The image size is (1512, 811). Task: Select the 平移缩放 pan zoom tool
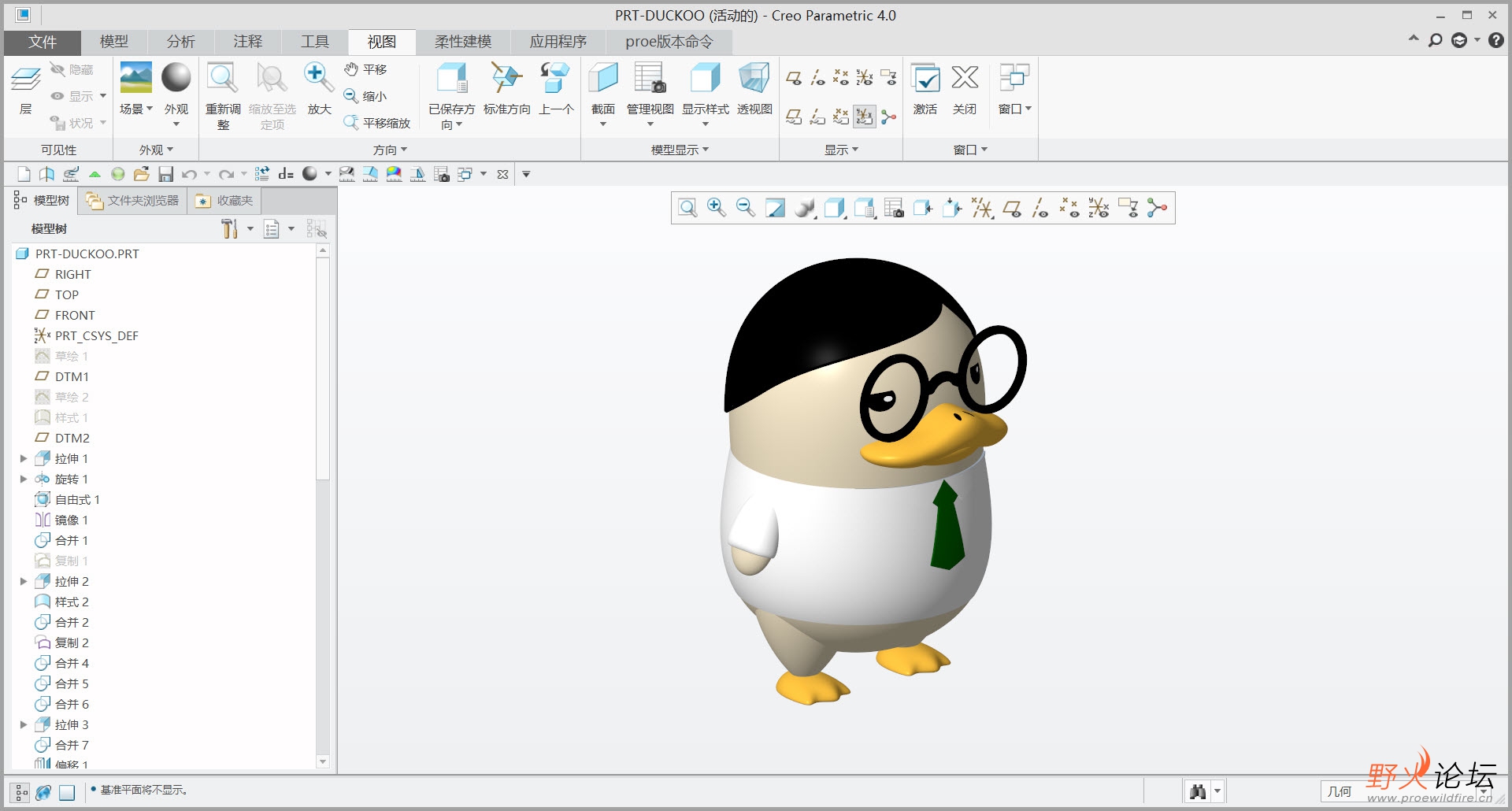click(x=377, y=123)
